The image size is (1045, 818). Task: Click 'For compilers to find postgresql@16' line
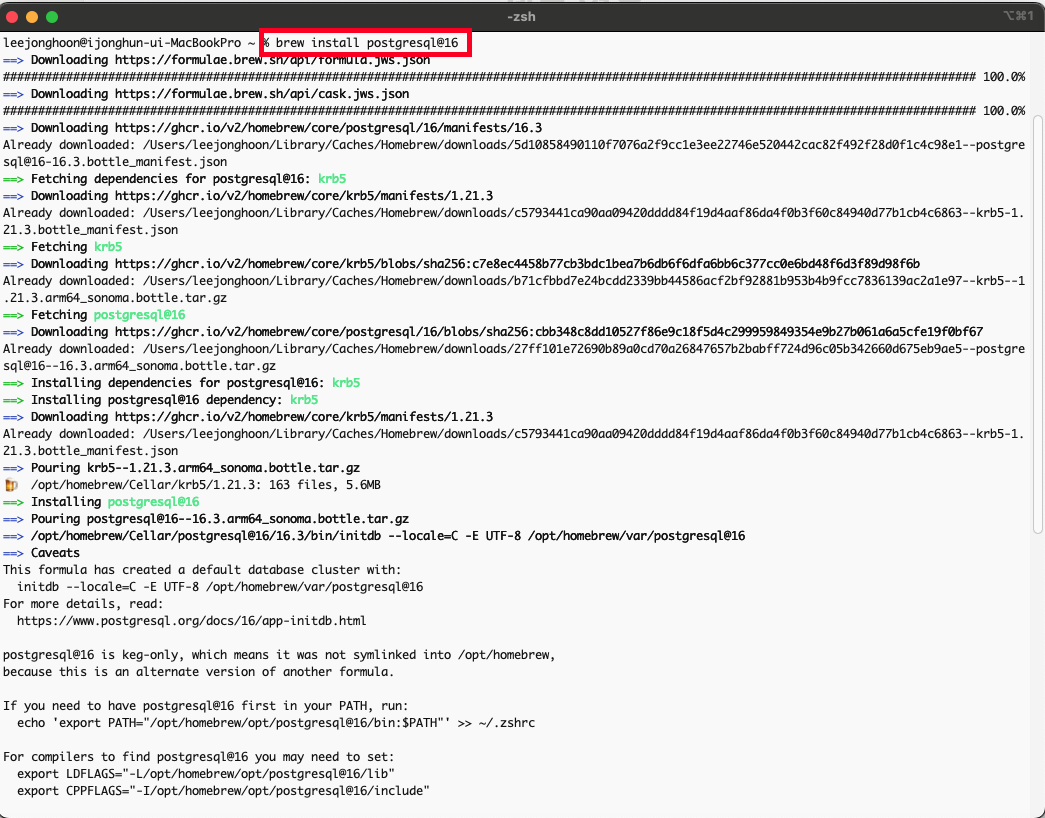pos(199,757)
